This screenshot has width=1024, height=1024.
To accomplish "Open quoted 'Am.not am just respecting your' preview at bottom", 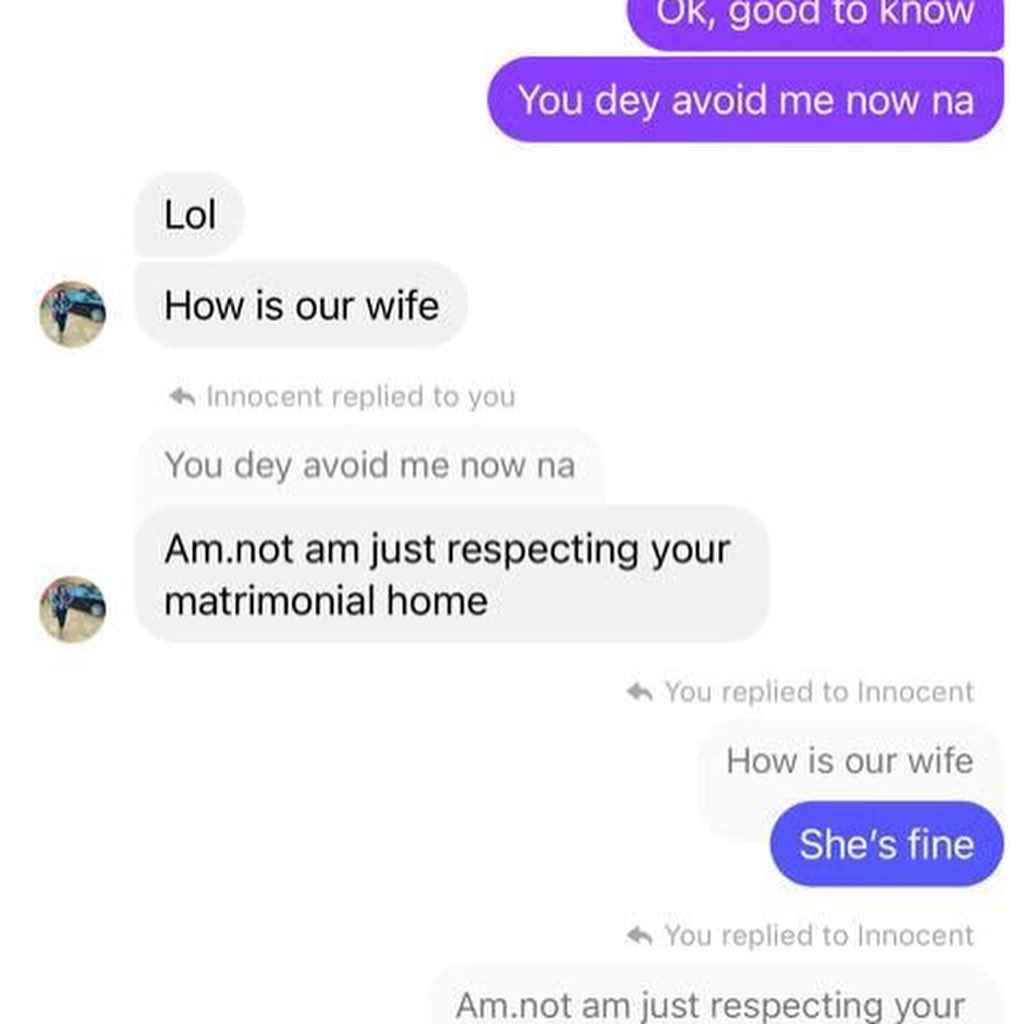I will click(x=716, y=996).
